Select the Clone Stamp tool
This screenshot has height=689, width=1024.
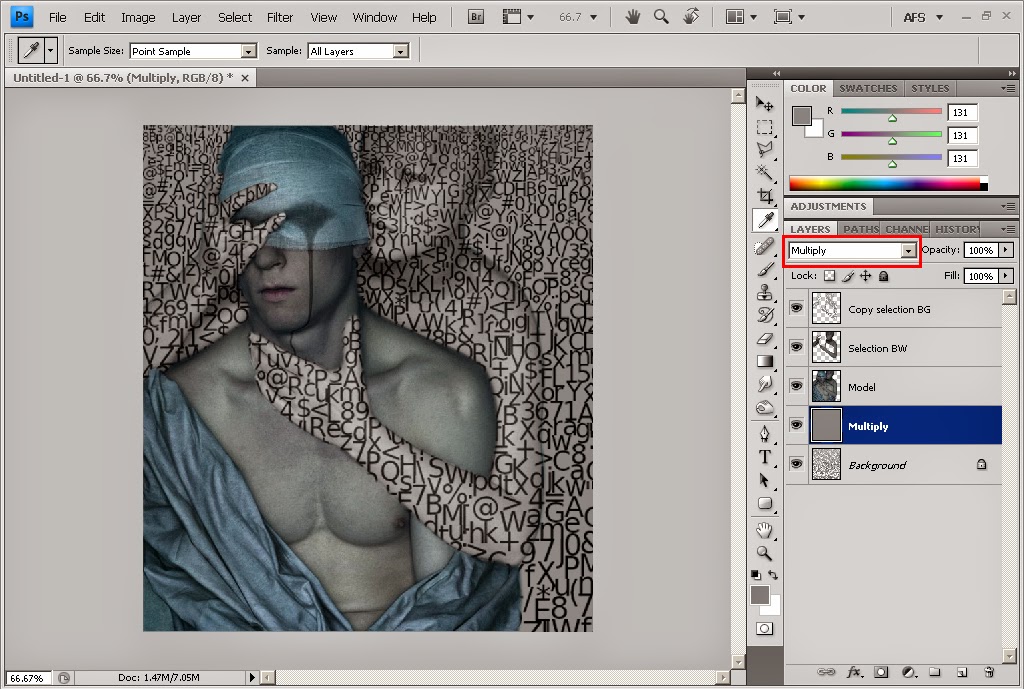click(765, 292)
